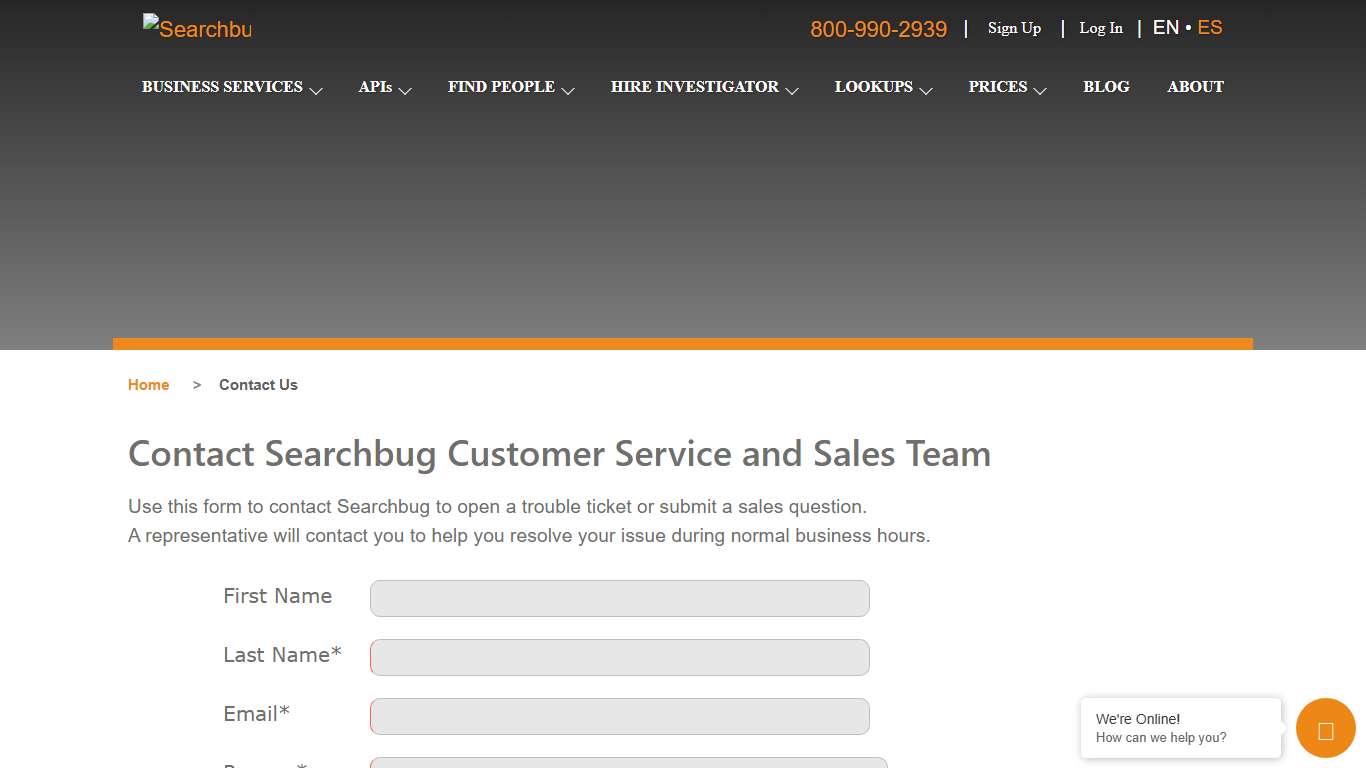Click the chevron beside FIND PEOPLE

click(569, 92)
